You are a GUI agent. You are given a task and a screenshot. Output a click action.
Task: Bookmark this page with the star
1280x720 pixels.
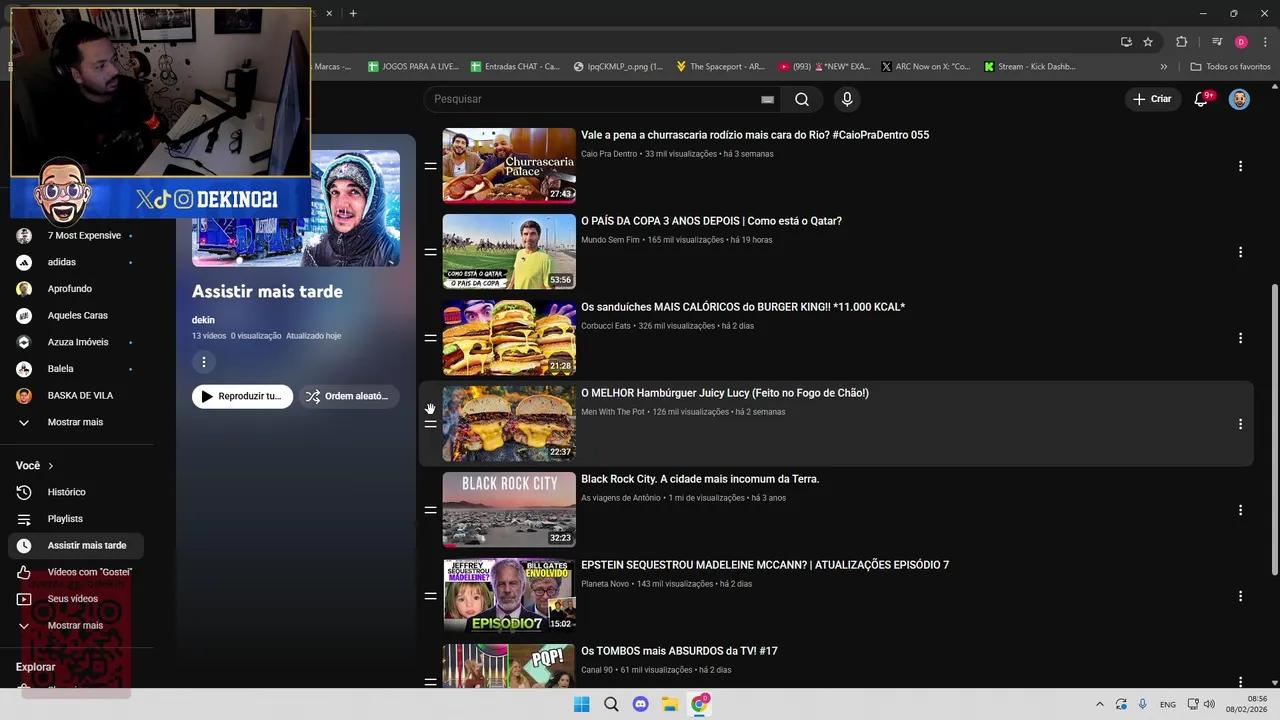click(1148, 42)
